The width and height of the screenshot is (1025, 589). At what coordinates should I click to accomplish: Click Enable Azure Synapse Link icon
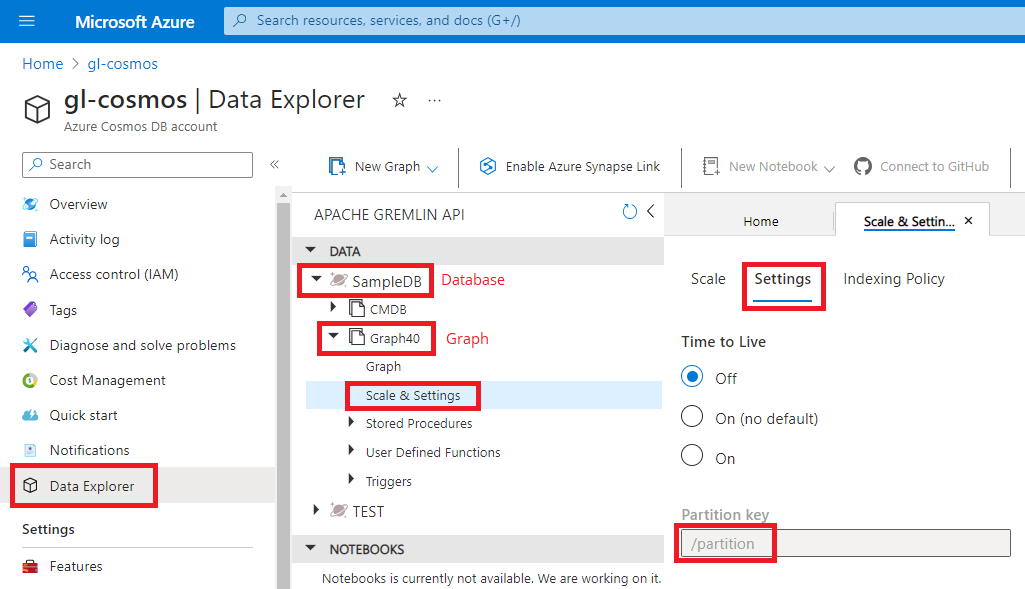(x=488, y=167)
